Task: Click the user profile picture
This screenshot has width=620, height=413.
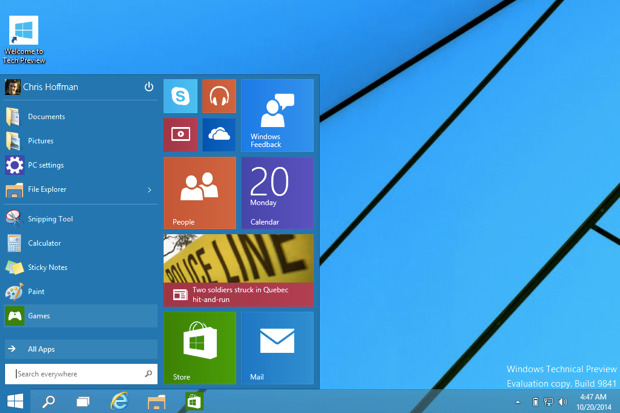Action: [x=13, y=87]
